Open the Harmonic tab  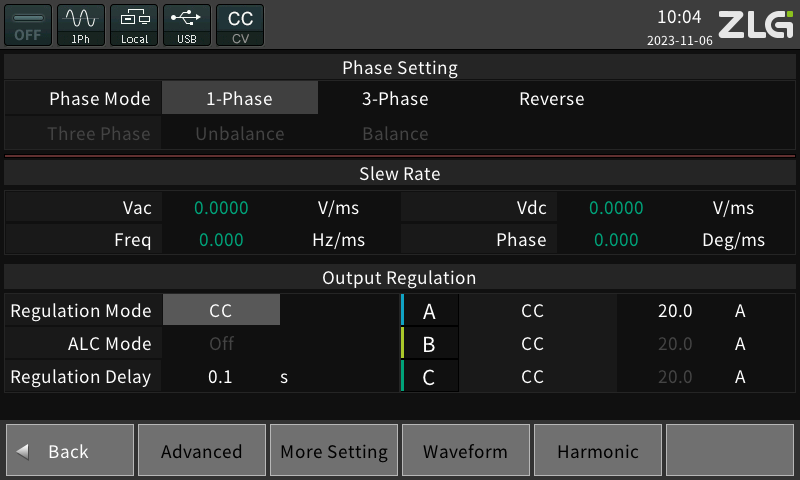[598, 452]
